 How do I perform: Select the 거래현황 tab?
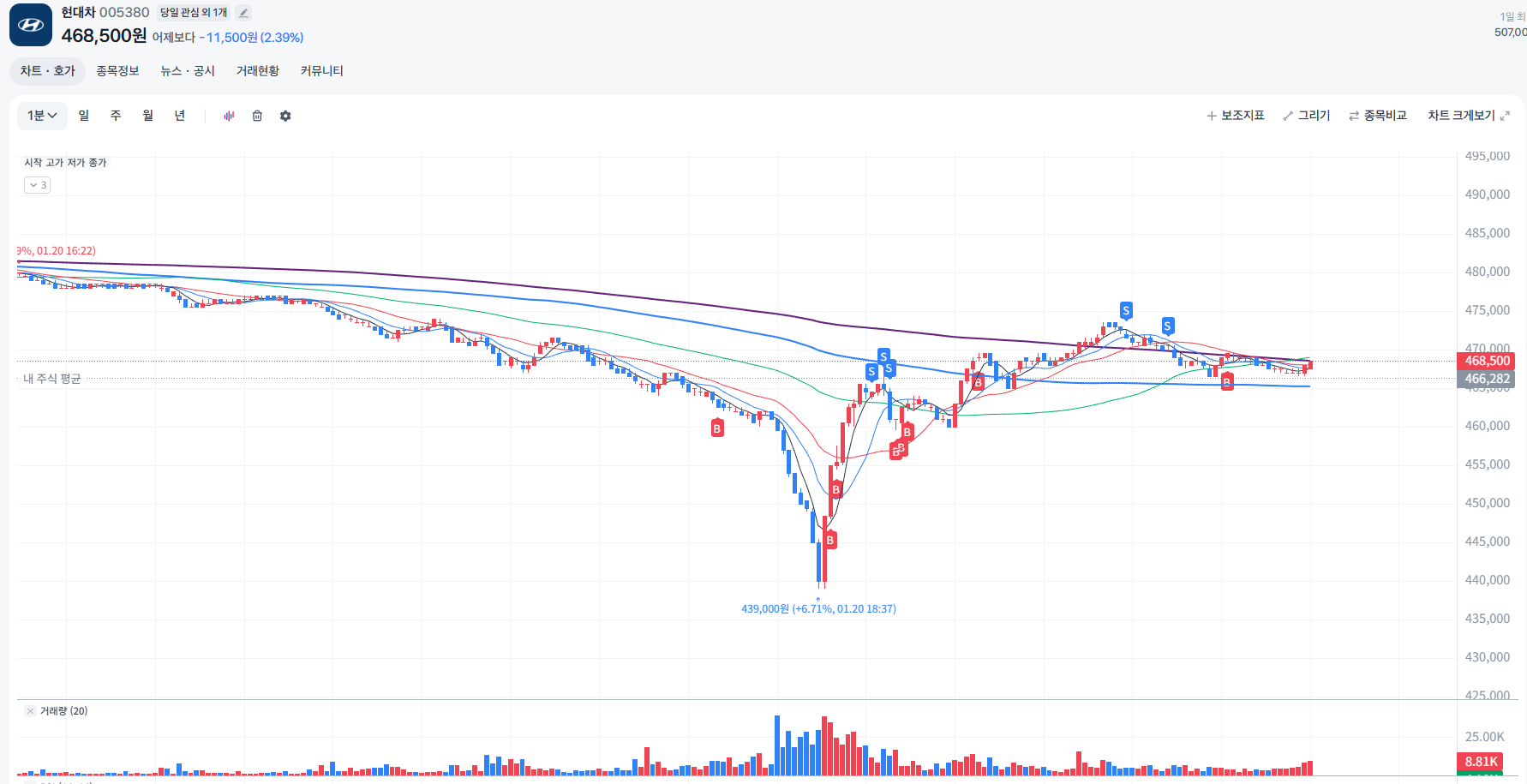pos(258,71)
